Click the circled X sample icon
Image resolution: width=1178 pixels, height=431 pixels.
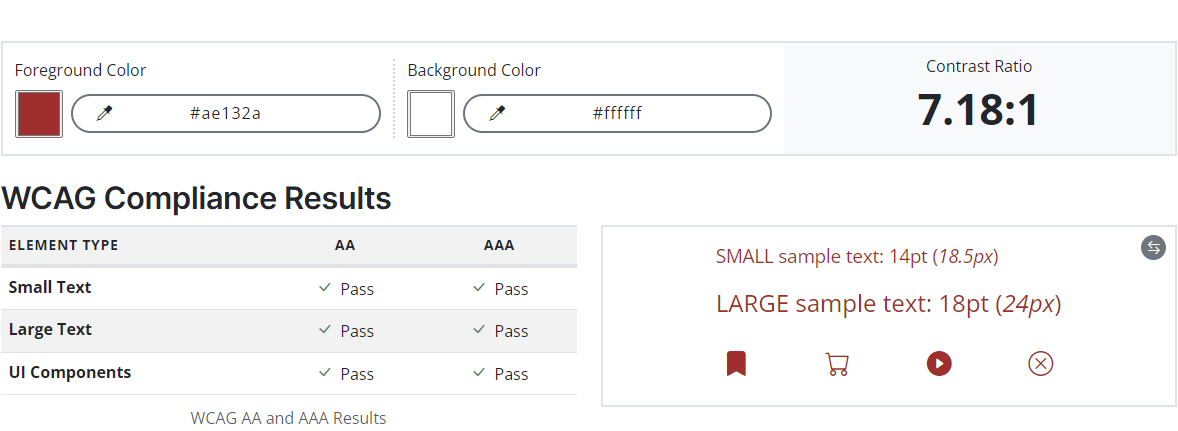tap(1041, 364)
